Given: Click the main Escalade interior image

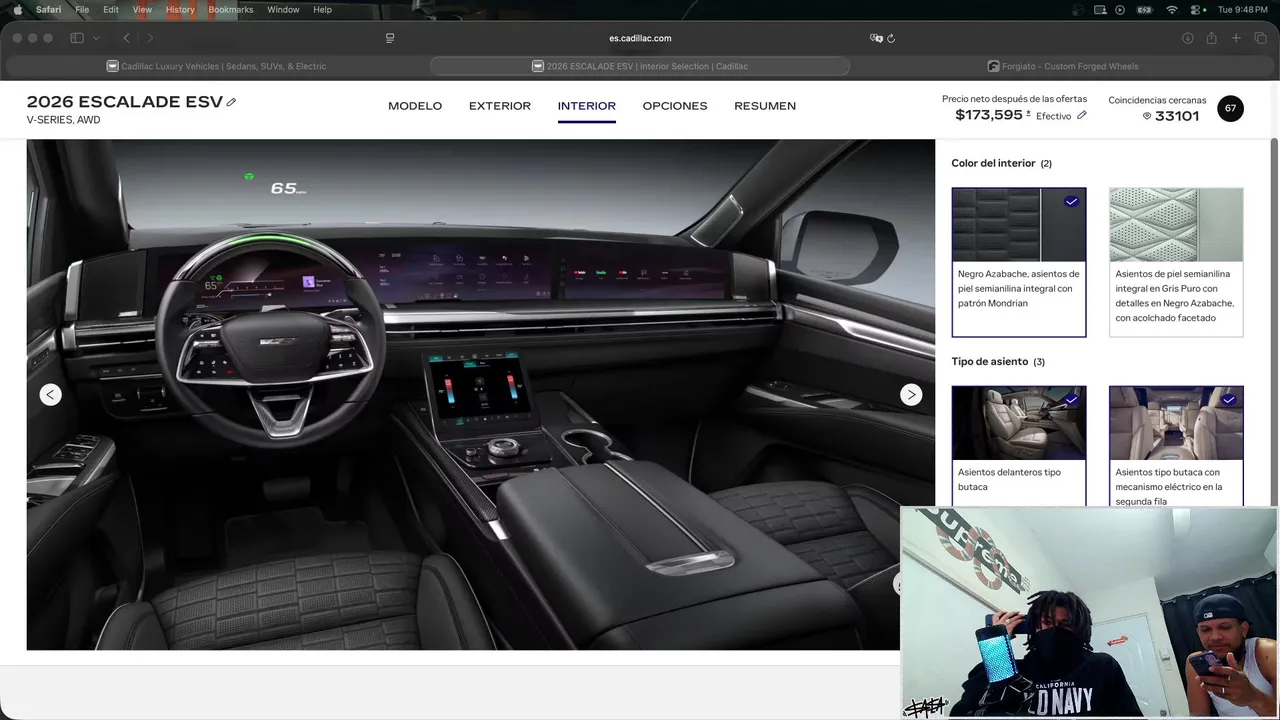Looking at the screenshot, I should (481, 395).
